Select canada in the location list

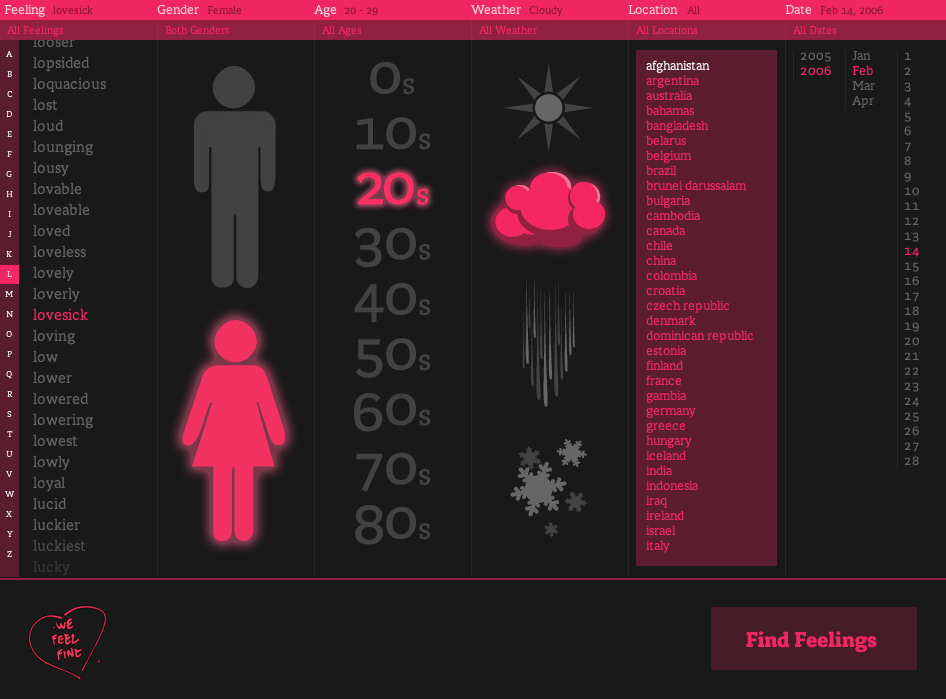point(665,231)
